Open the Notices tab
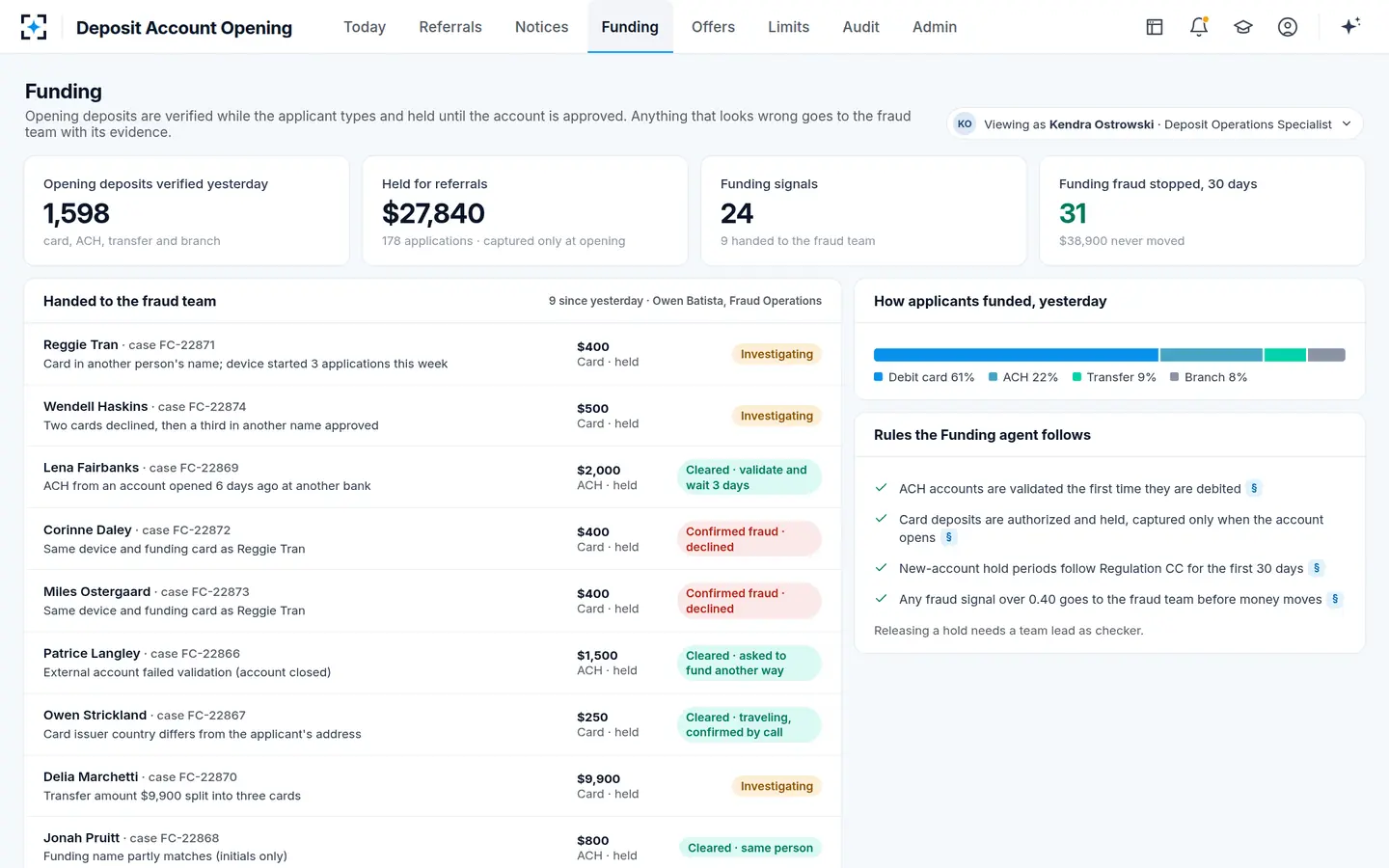 (x=541, y=27)
